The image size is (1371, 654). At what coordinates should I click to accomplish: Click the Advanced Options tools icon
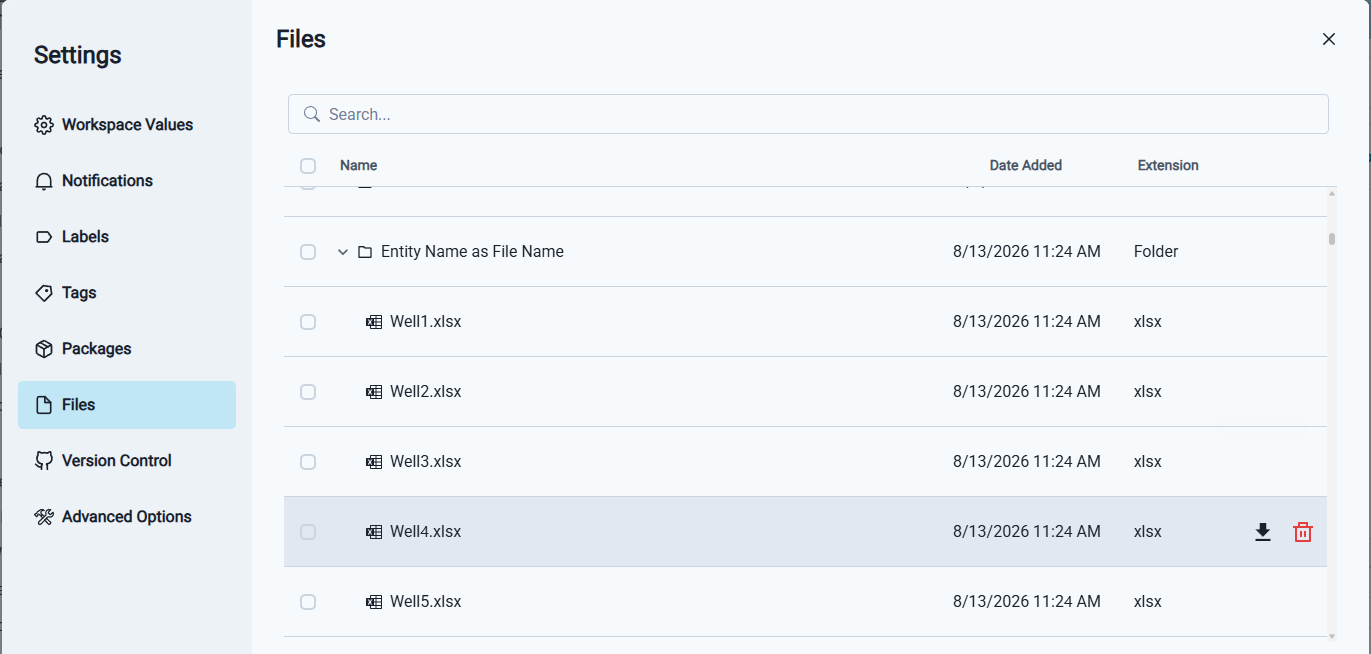[43, 517]
